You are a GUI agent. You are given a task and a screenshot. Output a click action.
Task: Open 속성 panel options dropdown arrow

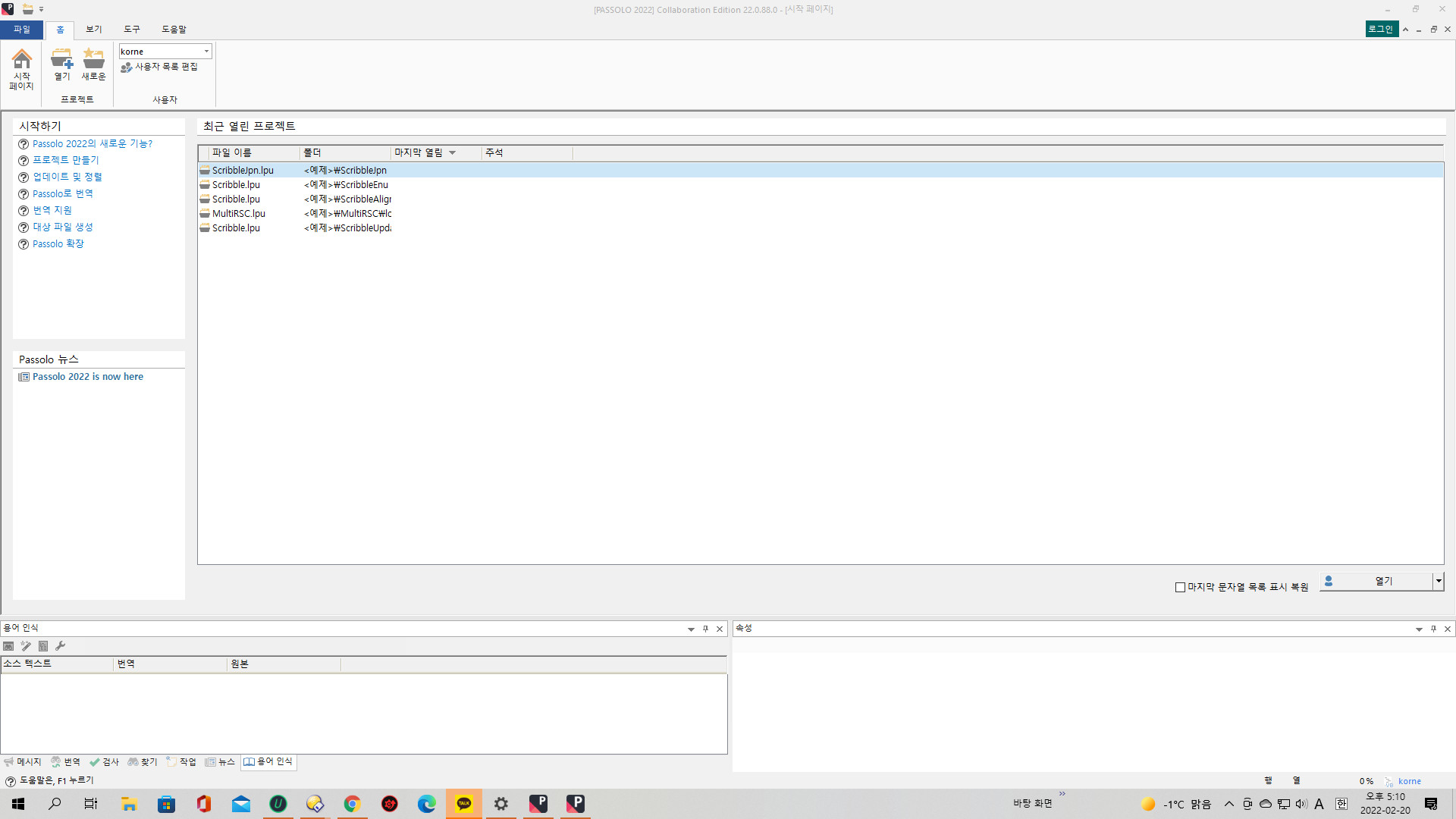click(1419, 629)
